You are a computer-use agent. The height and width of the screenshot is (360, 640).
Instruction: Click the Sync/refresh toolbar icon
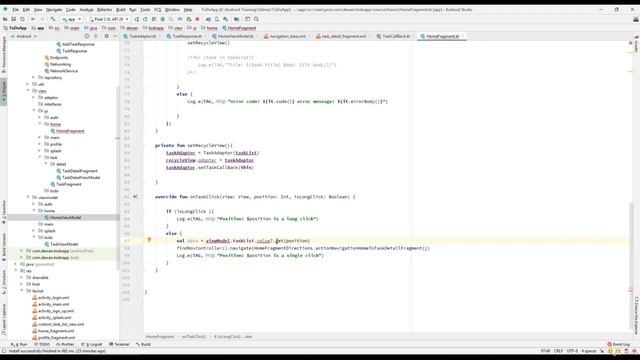pos(22,19)
